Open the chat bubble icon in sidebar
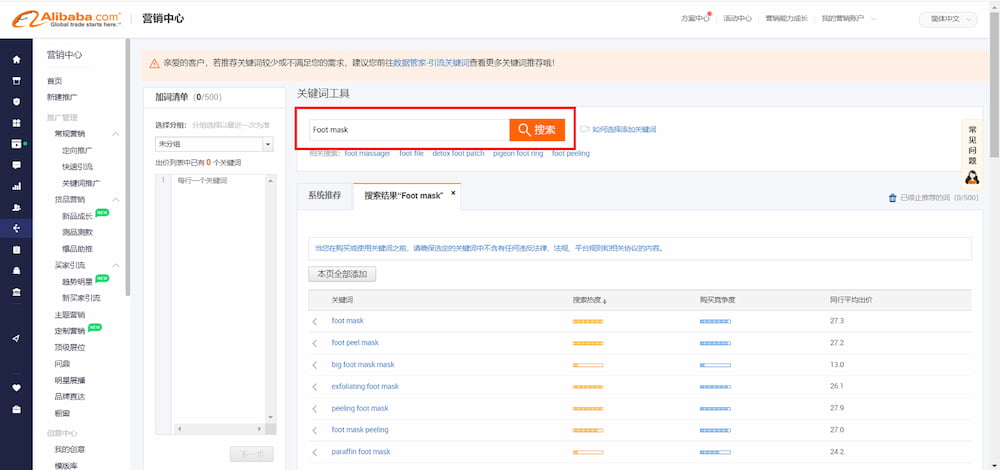The height and width of the screenshot is (470, 1000). click(x=17, y=165)
